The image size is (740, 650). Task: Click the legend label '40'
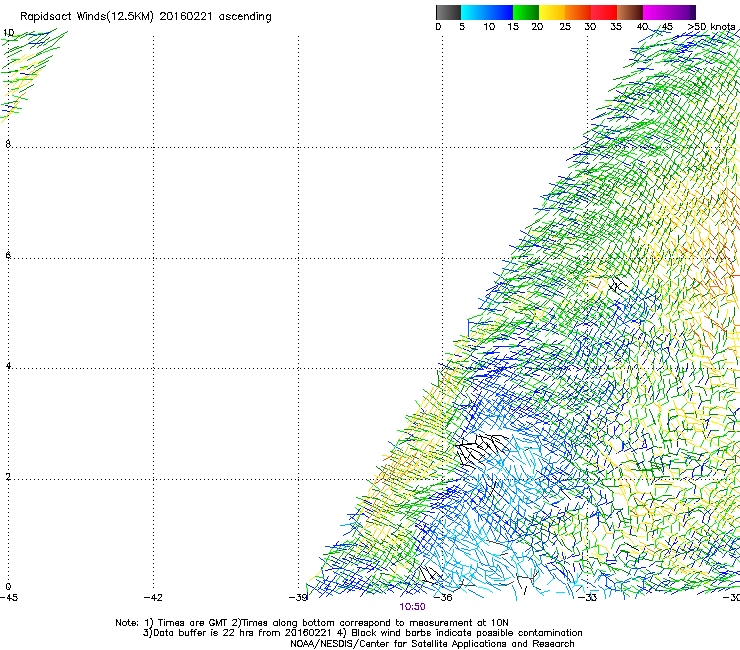[x=642, y=27]
